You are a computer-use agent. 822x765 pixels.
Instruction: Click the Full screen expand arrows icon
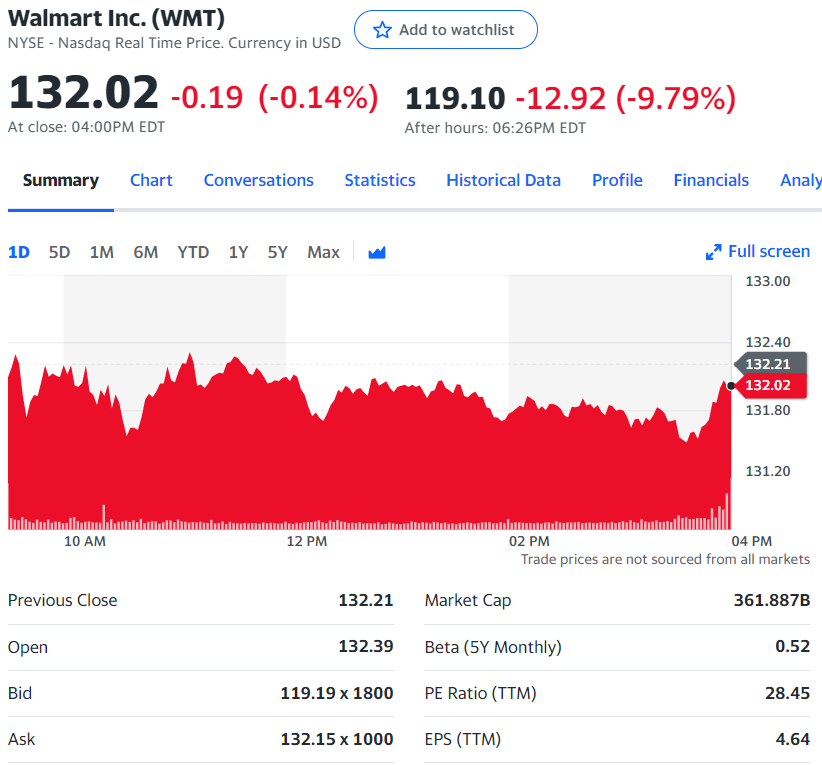tap(713, 252)
